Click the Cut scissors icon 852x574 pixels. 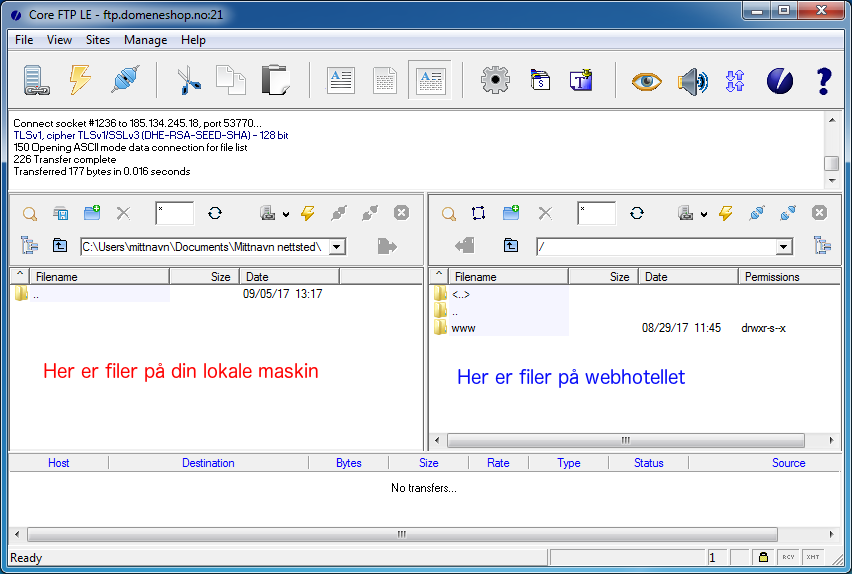(x=189, y=80)
